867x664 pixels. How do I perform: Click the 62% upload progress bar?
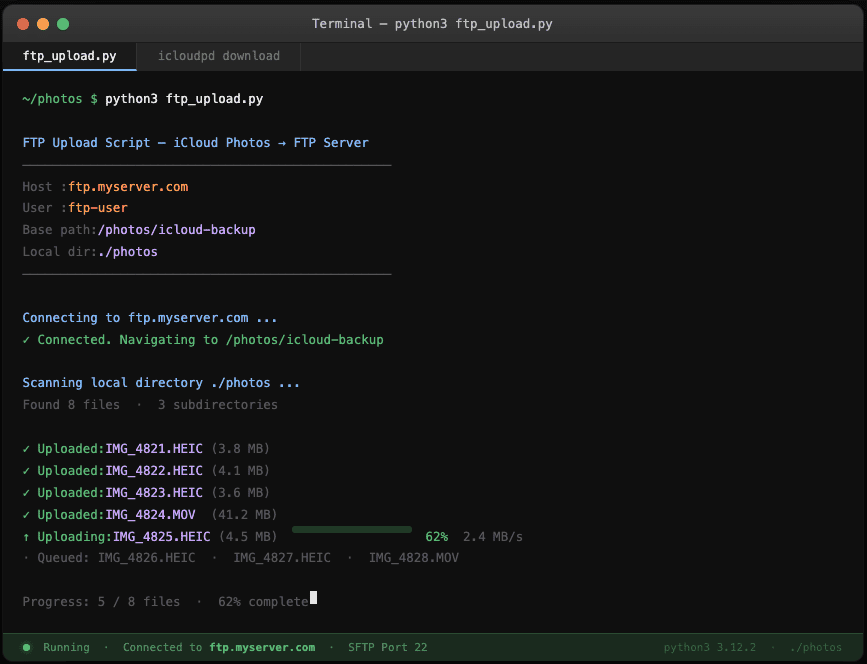pos(352,528)
